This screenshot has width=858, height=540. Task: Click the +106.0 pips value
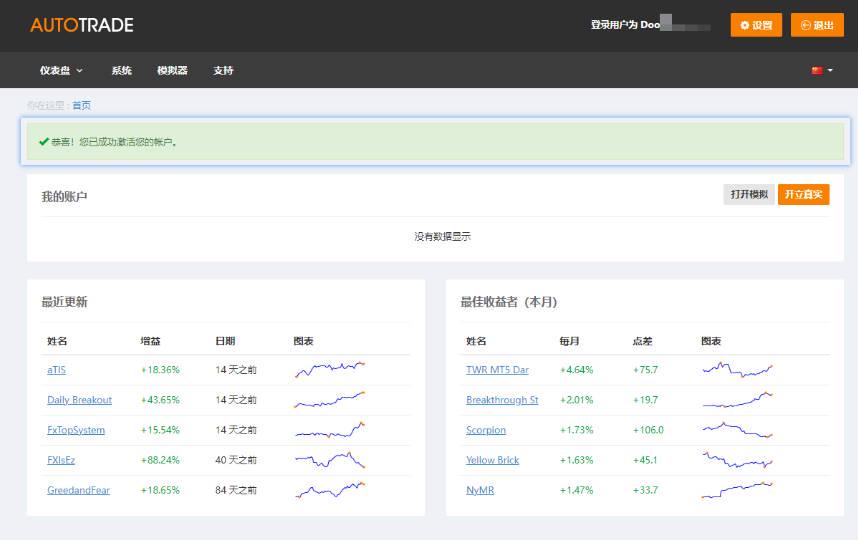648,430
